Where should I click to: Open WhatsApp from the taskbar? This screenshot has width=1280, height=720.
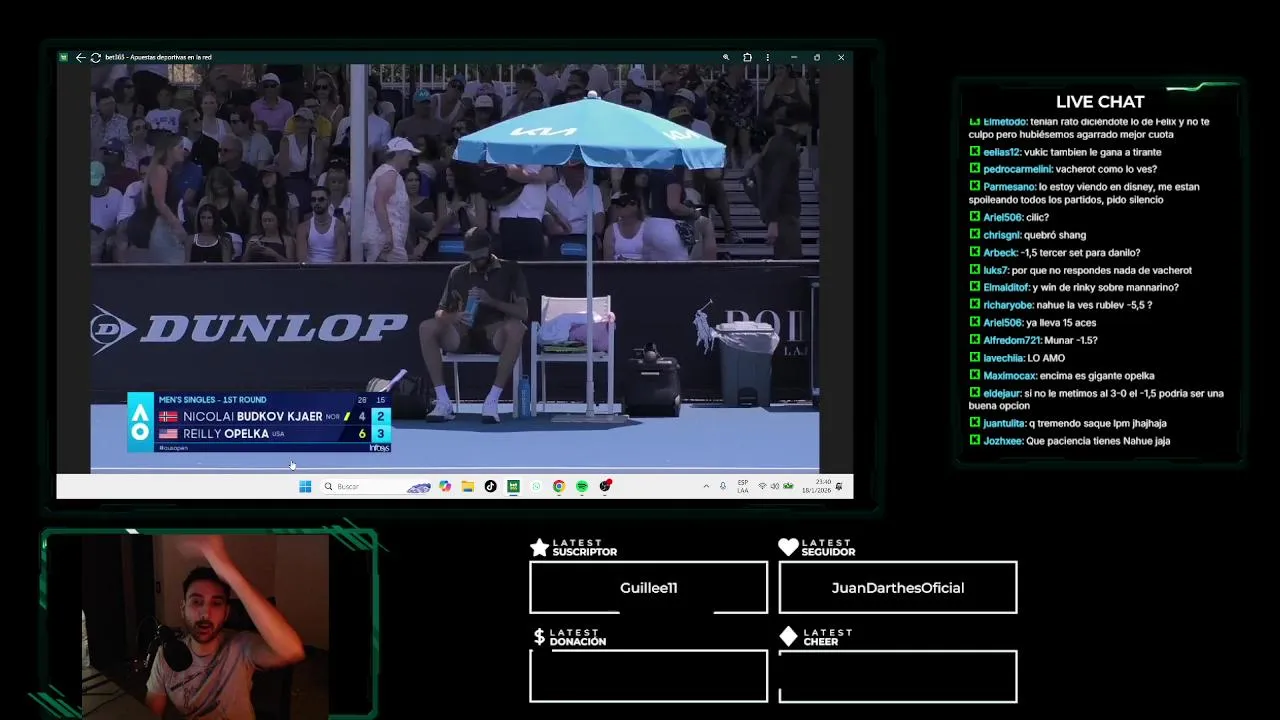pos(536,486)
